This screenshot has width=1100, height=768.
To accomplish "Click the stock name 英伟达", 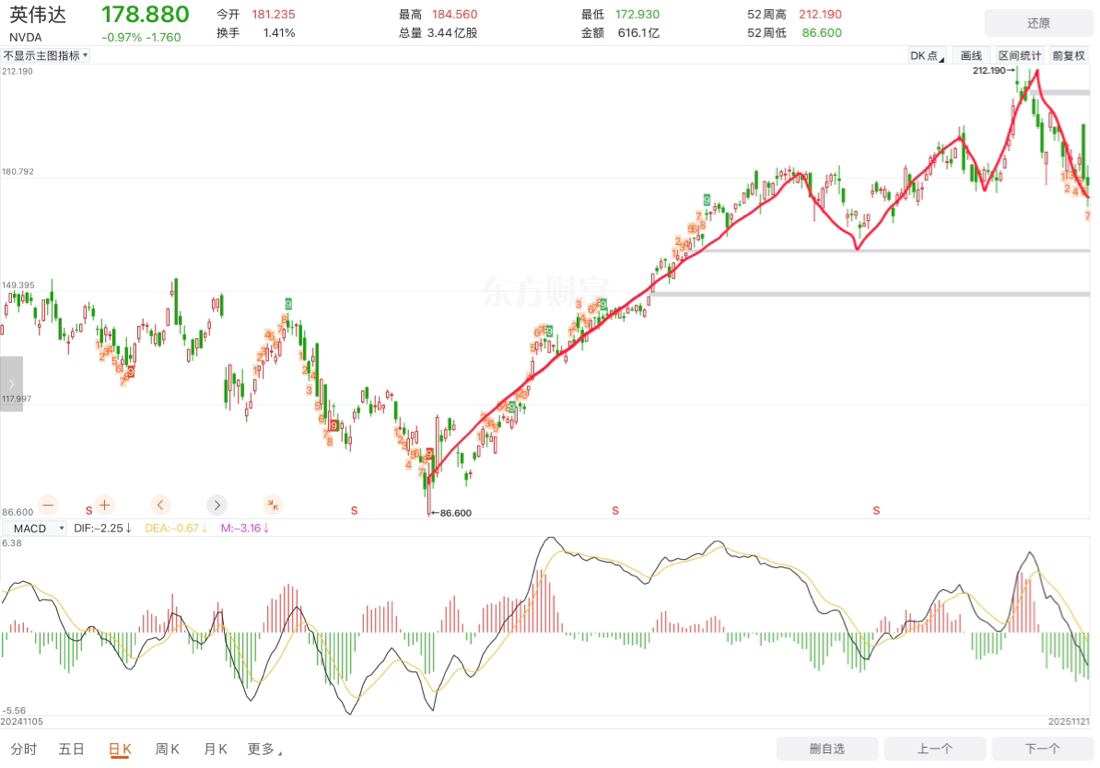I will pyautogui.click(x=38, y=15).
